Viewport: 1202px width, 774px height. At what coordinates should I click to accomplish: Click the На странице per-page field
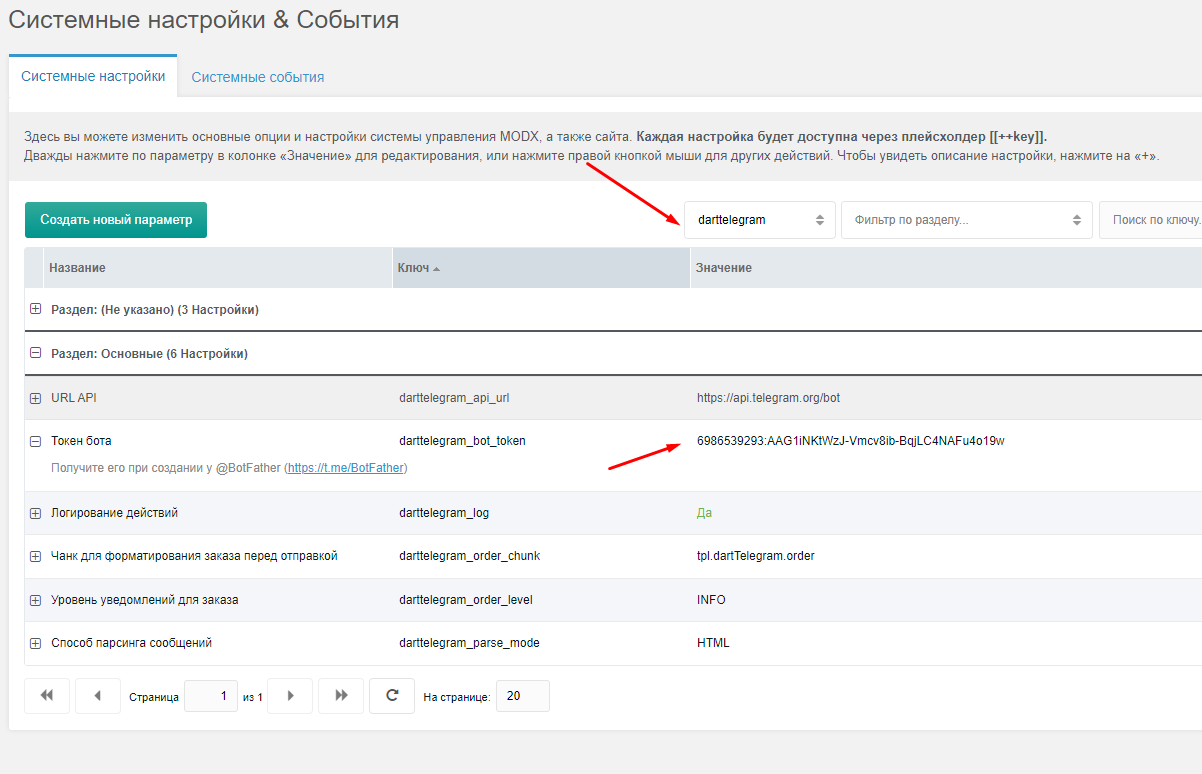[523, 696]
